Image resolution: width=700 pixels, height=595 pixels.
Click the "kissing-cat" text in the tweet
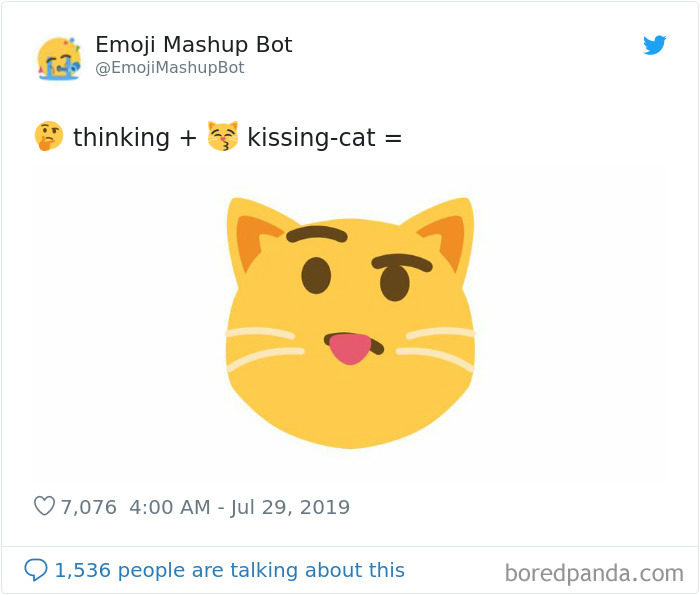[311, 137]
